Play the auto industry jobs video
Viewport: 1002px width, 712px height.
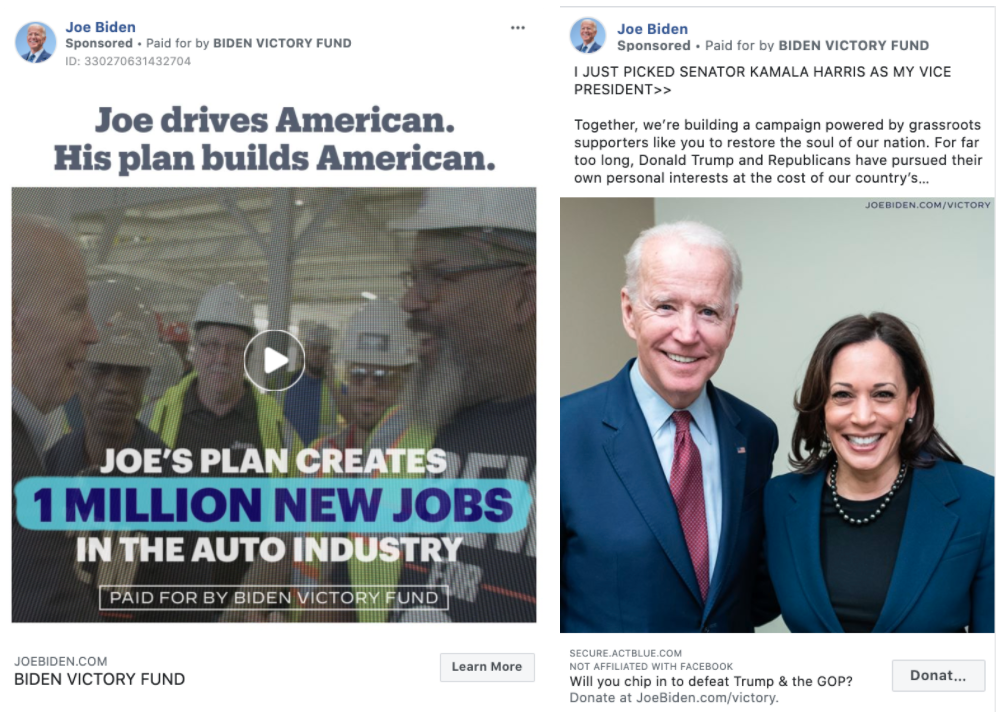click(274, 360)
